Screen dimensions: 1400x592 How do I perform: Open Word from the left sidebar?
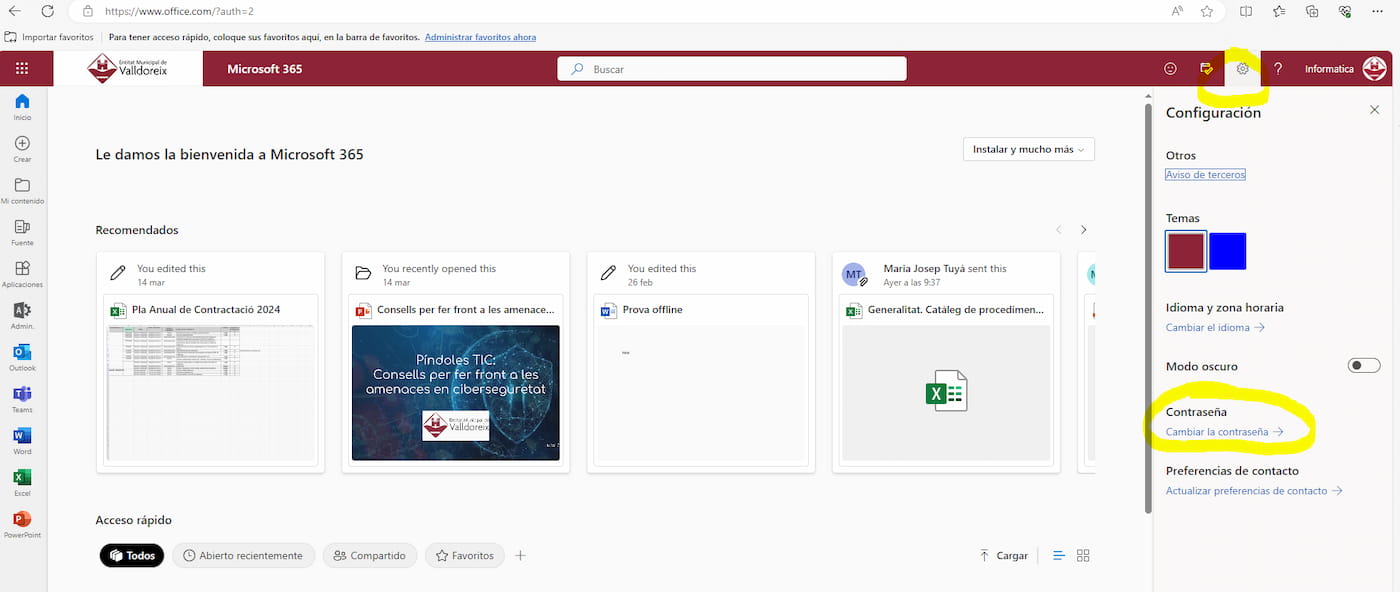pos(22,436)
